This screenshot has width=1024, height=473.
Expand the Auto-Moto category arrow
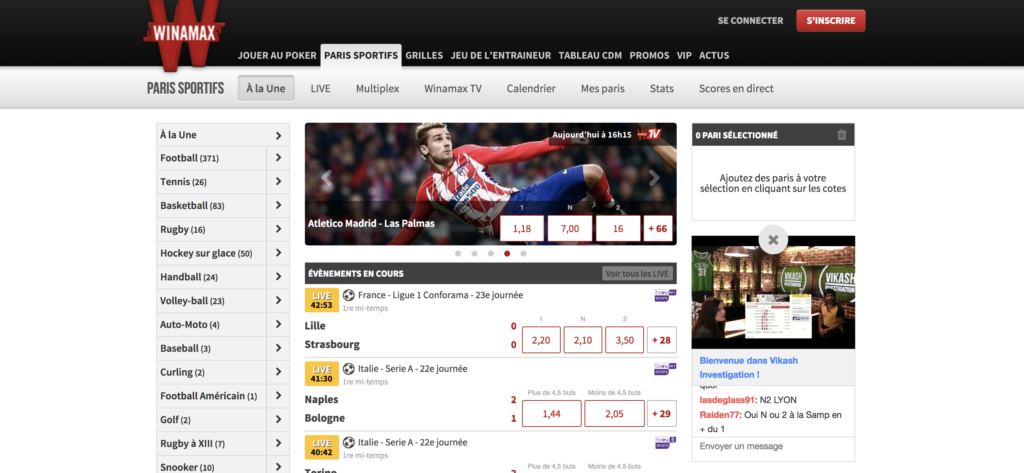(x=278, y=324)
